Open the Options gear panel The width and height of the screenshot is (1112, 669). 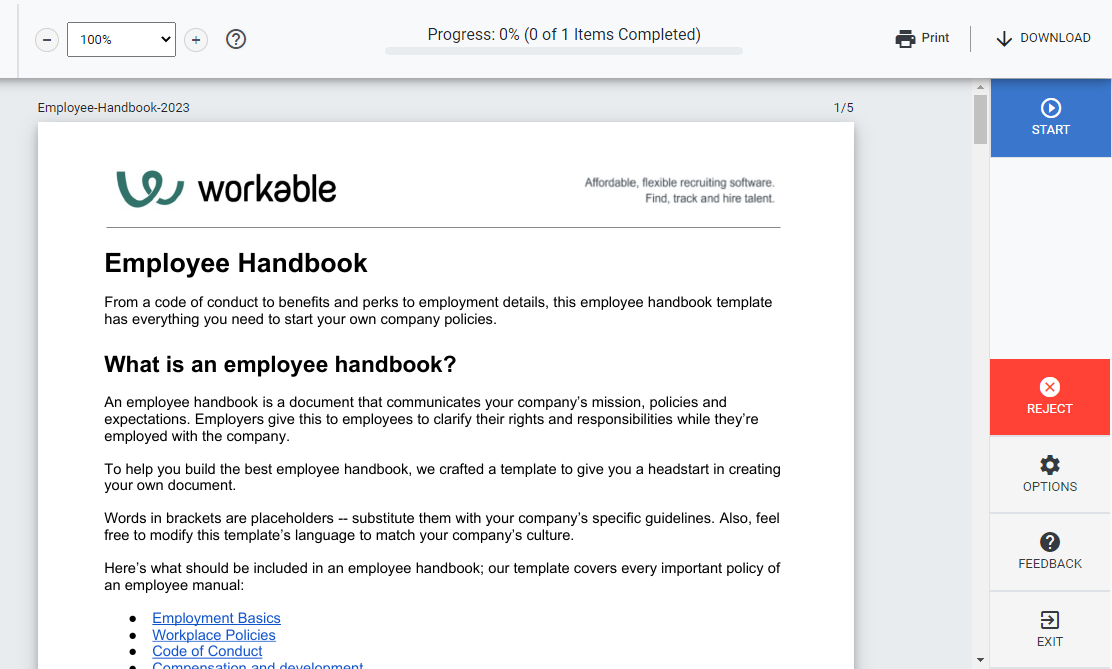1049,474
